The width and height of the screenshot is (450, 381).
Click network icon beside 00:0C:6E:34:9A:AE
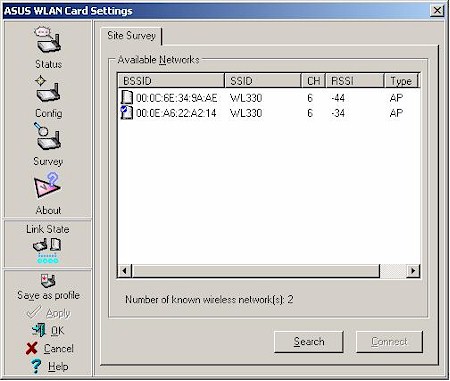point(127,98)
